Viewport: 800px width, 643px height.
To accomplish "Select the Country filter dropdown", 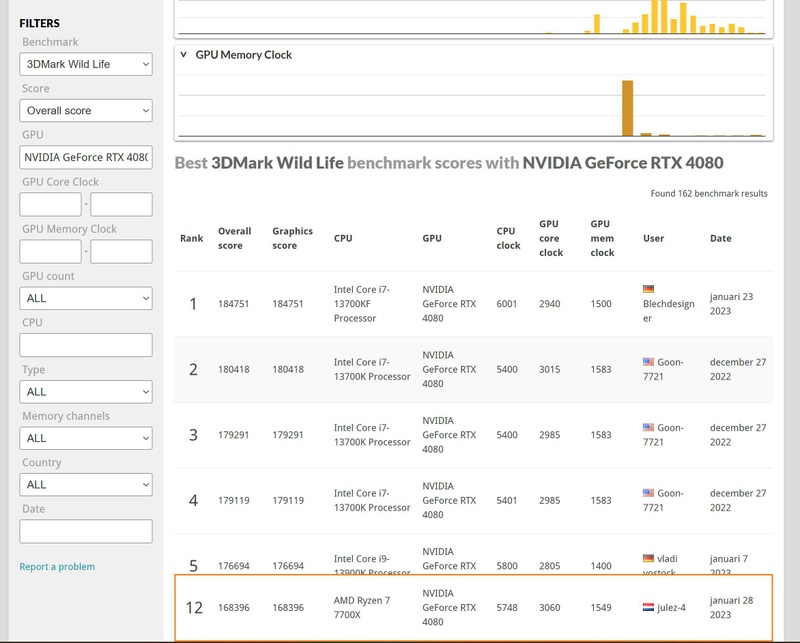I will click(86, 484).
